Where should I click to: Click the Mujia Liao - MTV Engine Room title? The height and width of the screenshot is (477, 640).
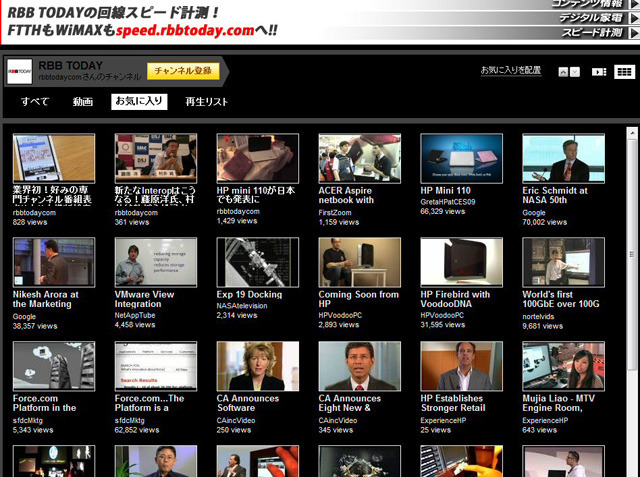click(x=559, y=403)
